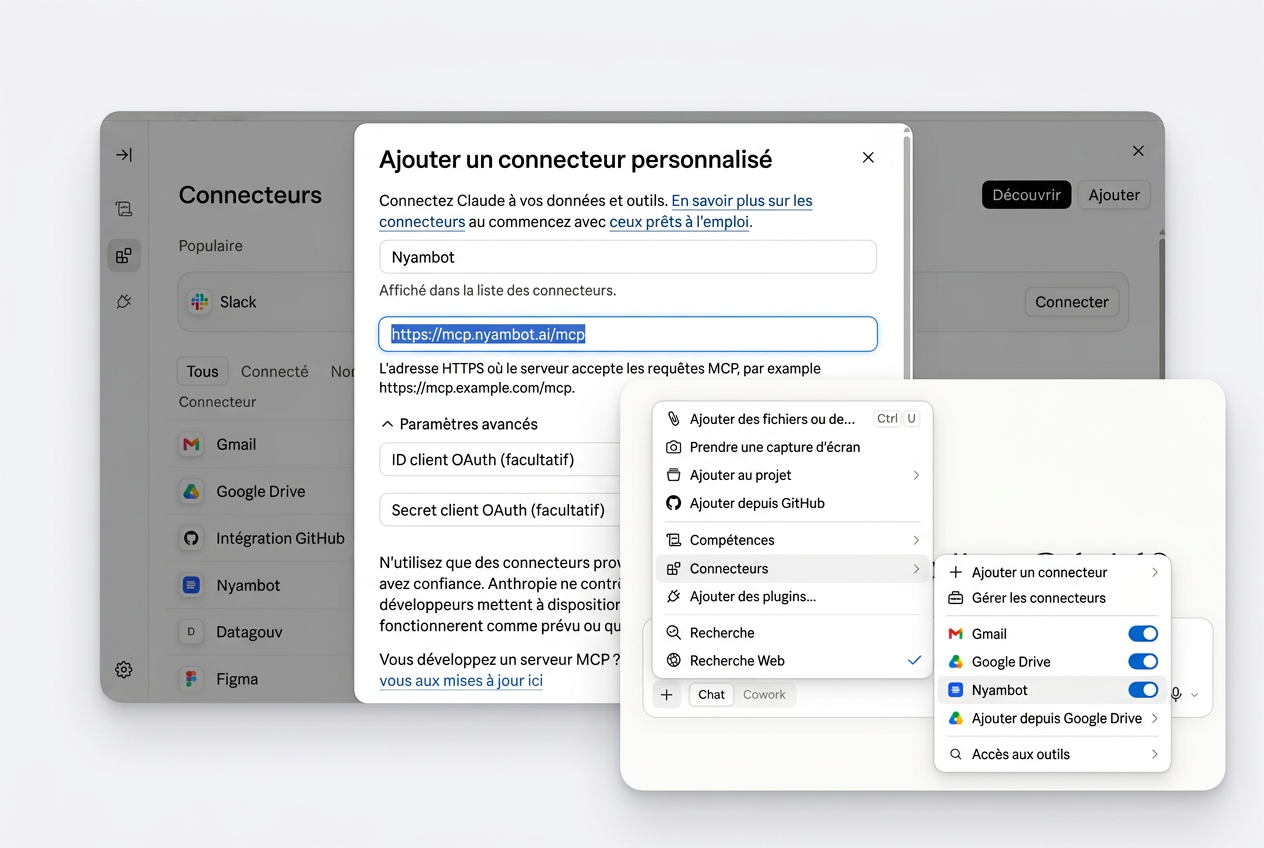Open the dropdown chevron beside the microphone
This screenshot has width=1264, height=848.
click(x=1194, y=695)
